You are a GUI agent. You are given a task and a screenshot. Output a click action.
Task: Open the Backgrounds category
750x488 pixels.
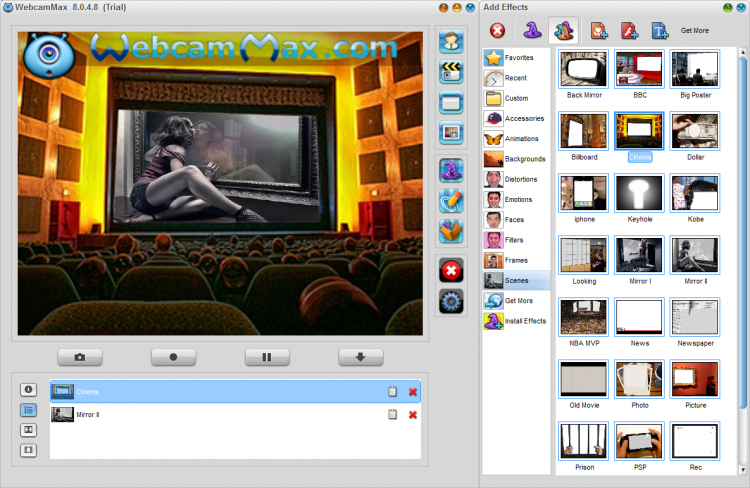[x=516, y=159]
